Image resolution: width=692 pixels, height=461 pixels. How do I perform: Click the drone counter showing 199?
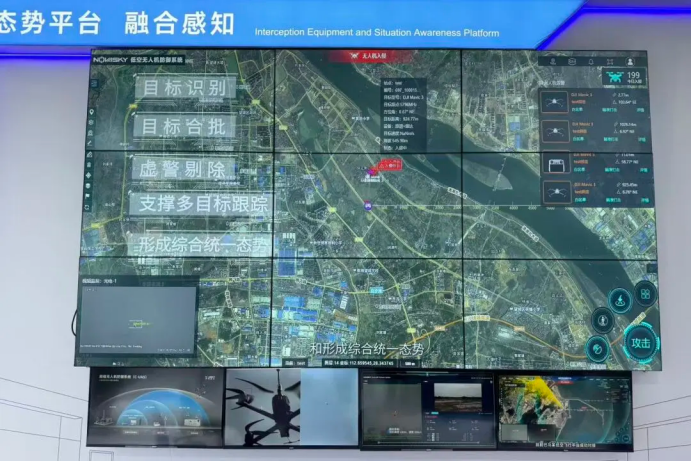pyautogui.click(x=624, y=76)
